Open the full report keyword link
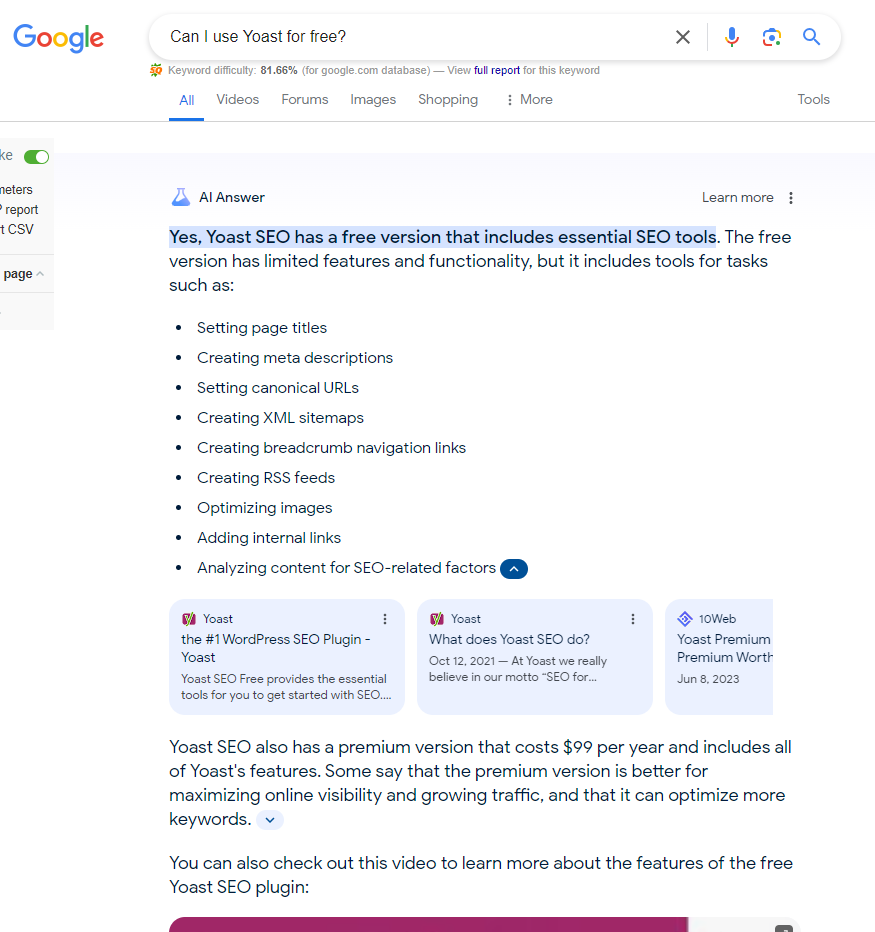 [497, 70]
